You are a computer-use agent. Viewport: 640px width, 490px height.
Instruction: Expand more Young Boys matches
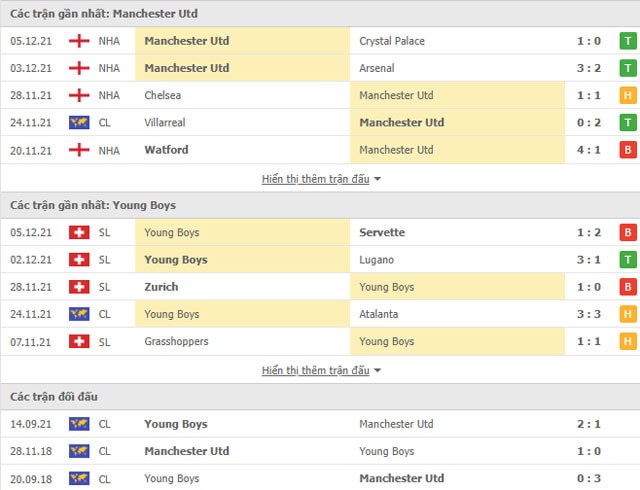315,370
